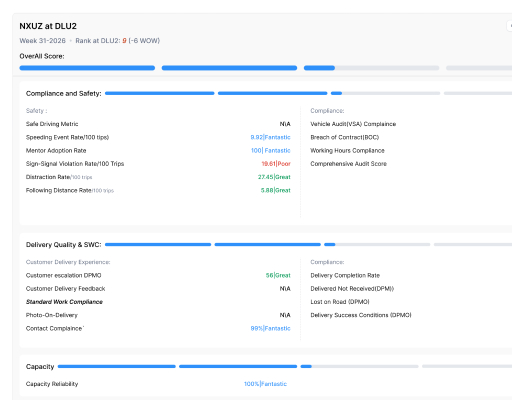Click the 9.92|Fantastic value
This screenshot has height=400, width=512.
(270, 137)
